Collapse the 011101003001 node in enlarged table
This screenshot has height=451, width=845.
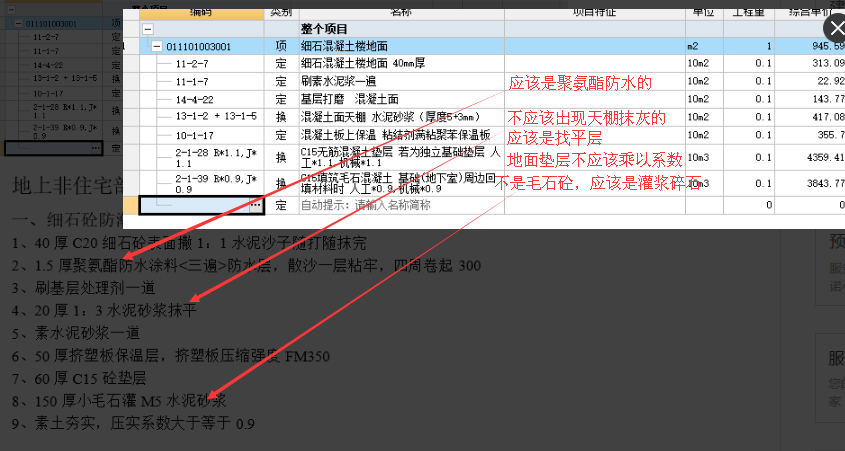(x=157, y=47)
